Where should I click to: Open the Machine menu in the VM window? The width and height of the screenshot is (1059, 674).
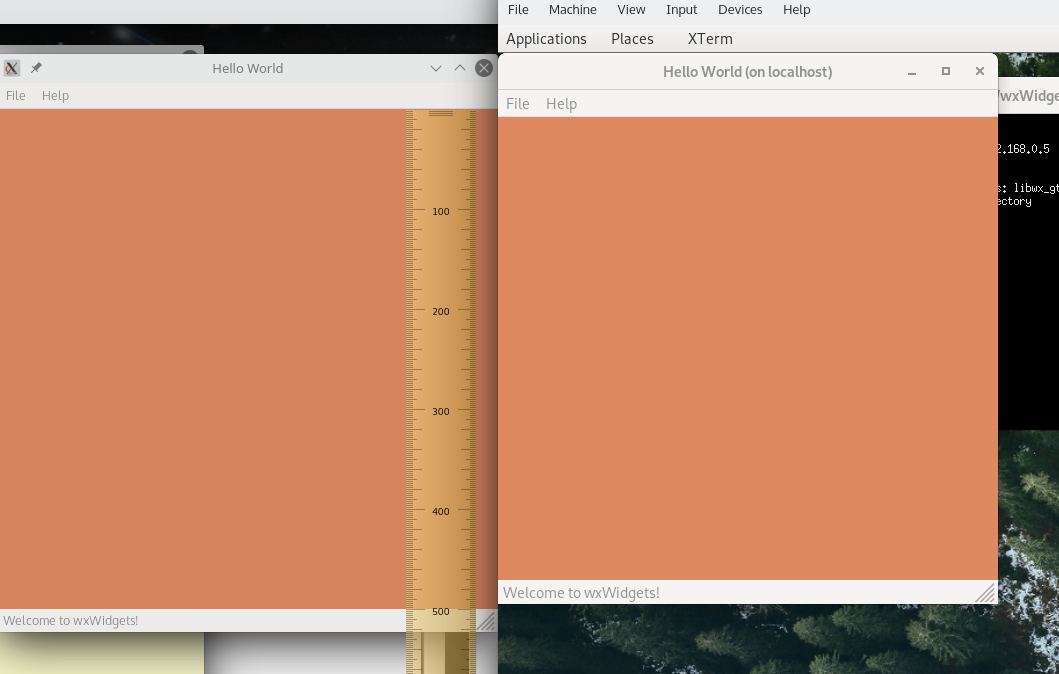coord(572,9)
